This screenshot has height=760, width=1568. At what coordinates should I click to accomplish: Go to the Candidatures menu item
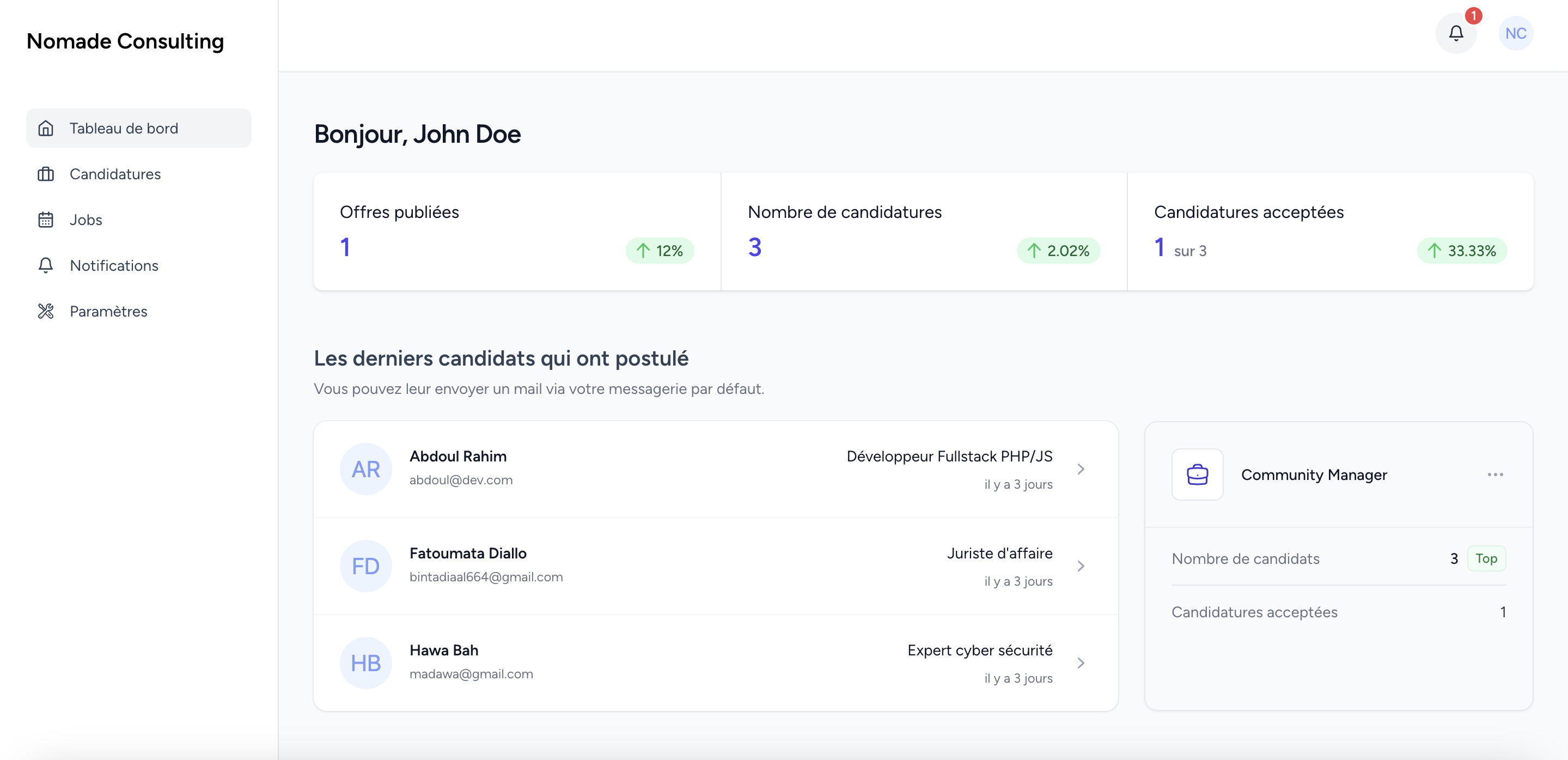pyautogui.click(x=115, y=174)
